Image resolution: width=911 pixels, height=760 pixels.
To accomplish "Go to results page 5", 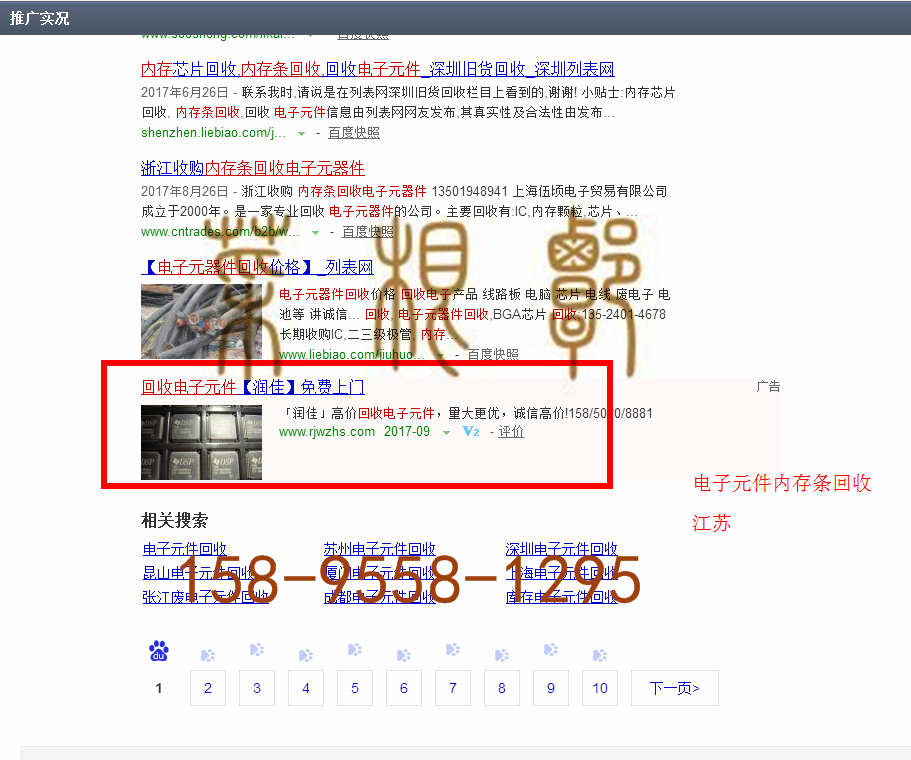I will point(355,688).
